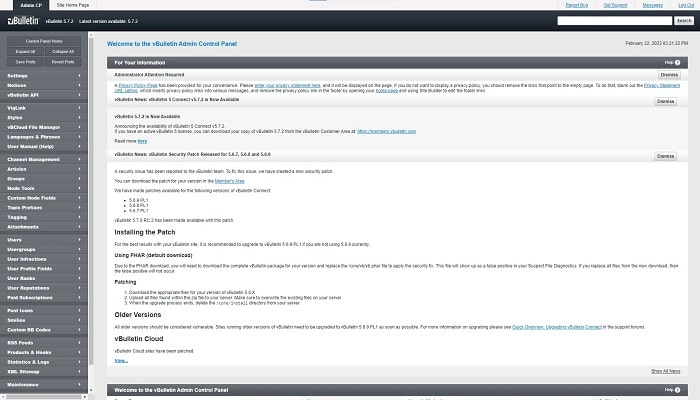Image resolution: width=700 pixels, height=400 pixels.
Task: Click the Show All News link
Action: point(665,371)
